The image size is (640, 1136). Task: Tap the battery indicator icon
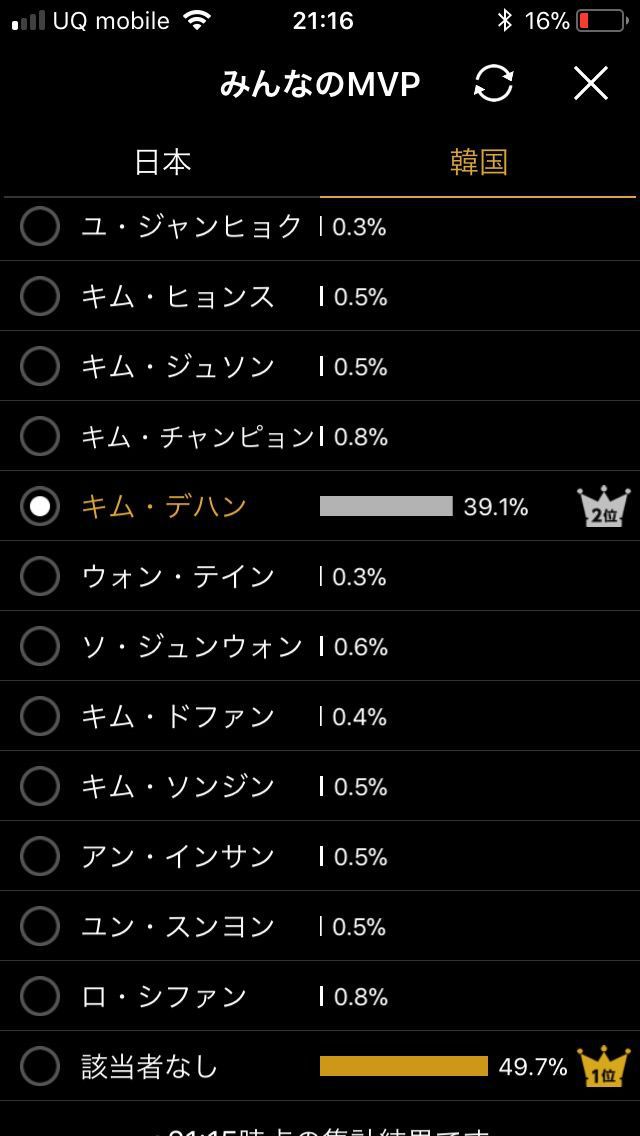tap(600, 21)
